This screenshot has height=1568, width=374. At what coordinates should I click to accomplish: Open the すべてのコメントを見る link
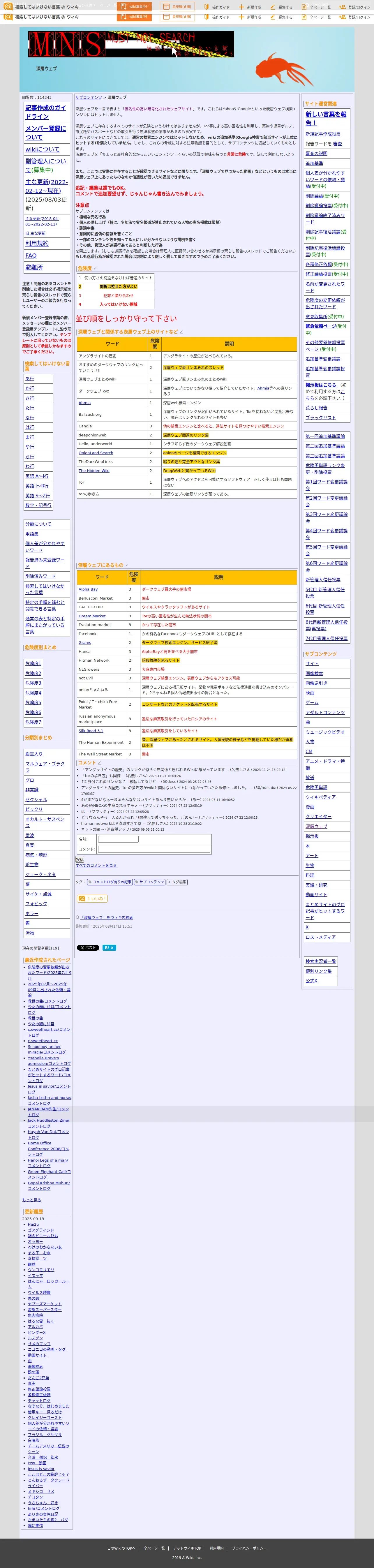tap(96, 866)
